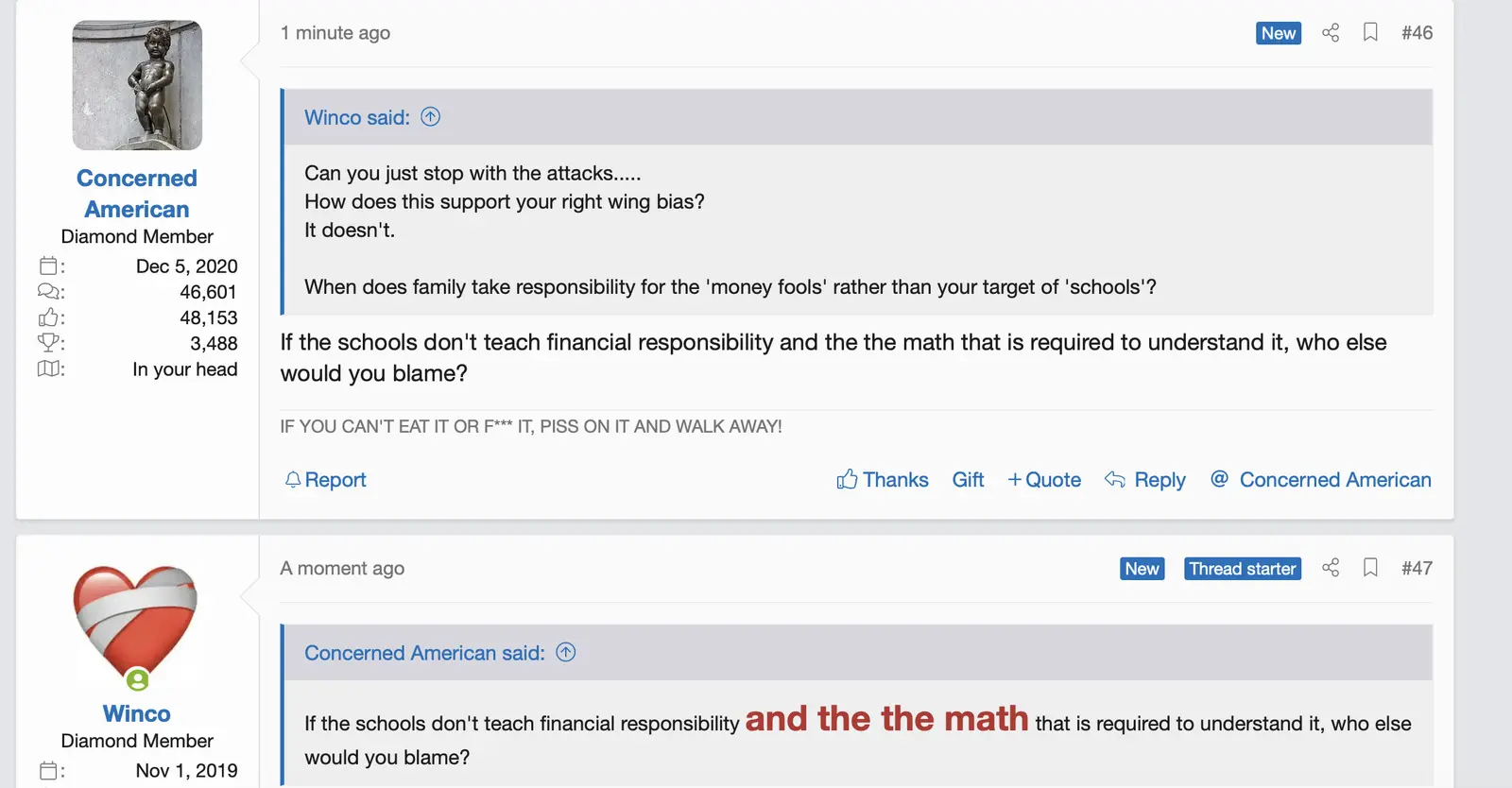Reply to Concerned American's post
This screenshot has height=788, width=1512.
click(x=1145, y=480)
